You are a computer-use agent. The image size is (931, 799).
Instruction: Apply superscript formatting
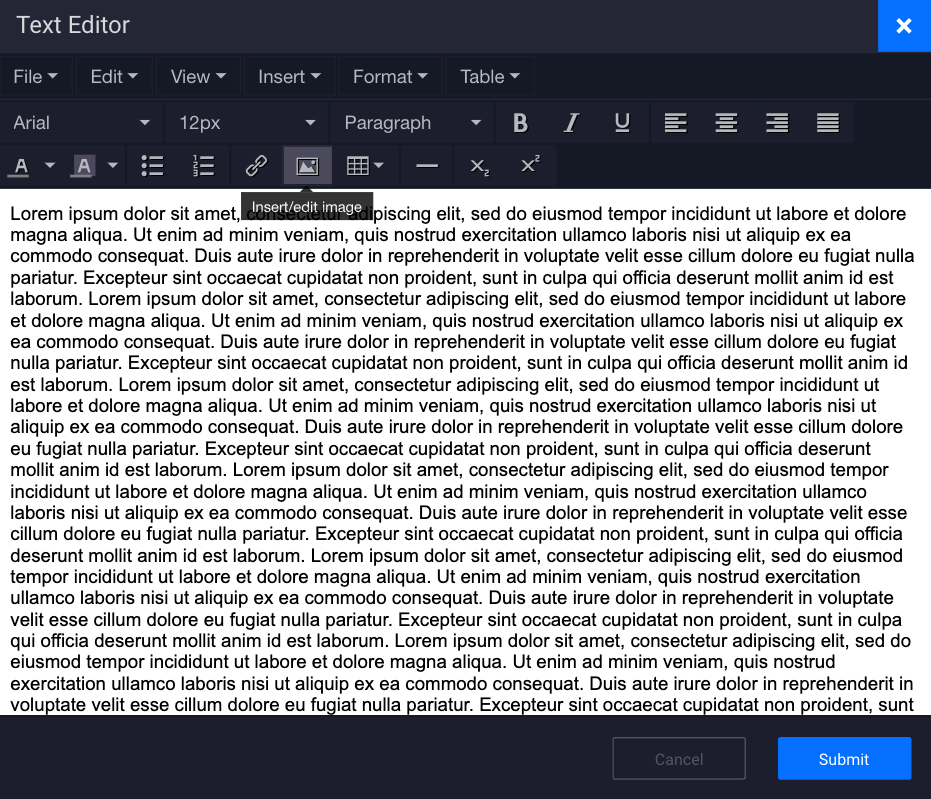tap(527, 165)
